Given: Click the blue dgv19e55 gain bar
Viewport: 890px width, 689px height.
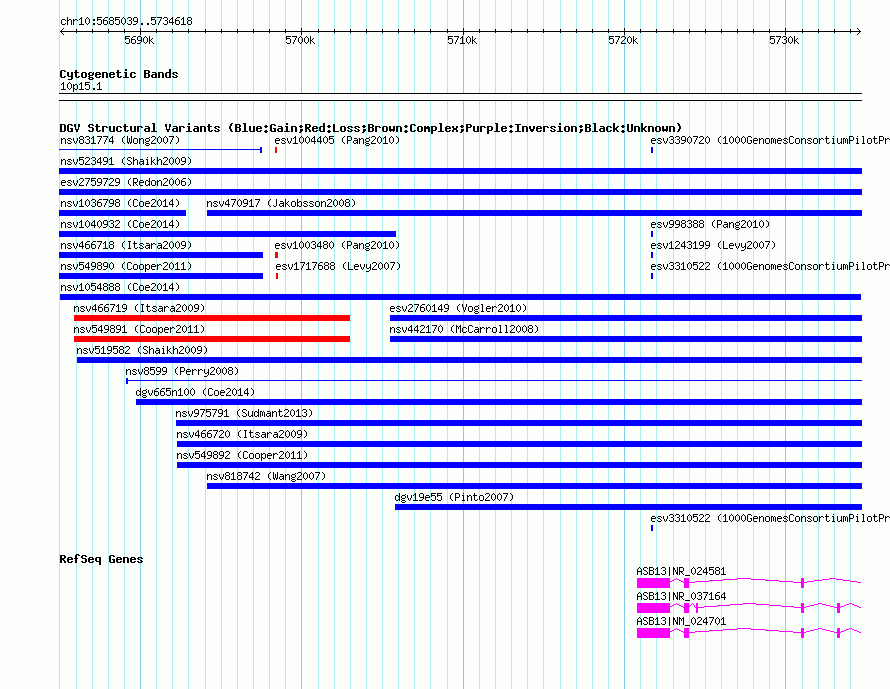Looking at the screenshot, I should pyautogui.click(x=628, y=507).
